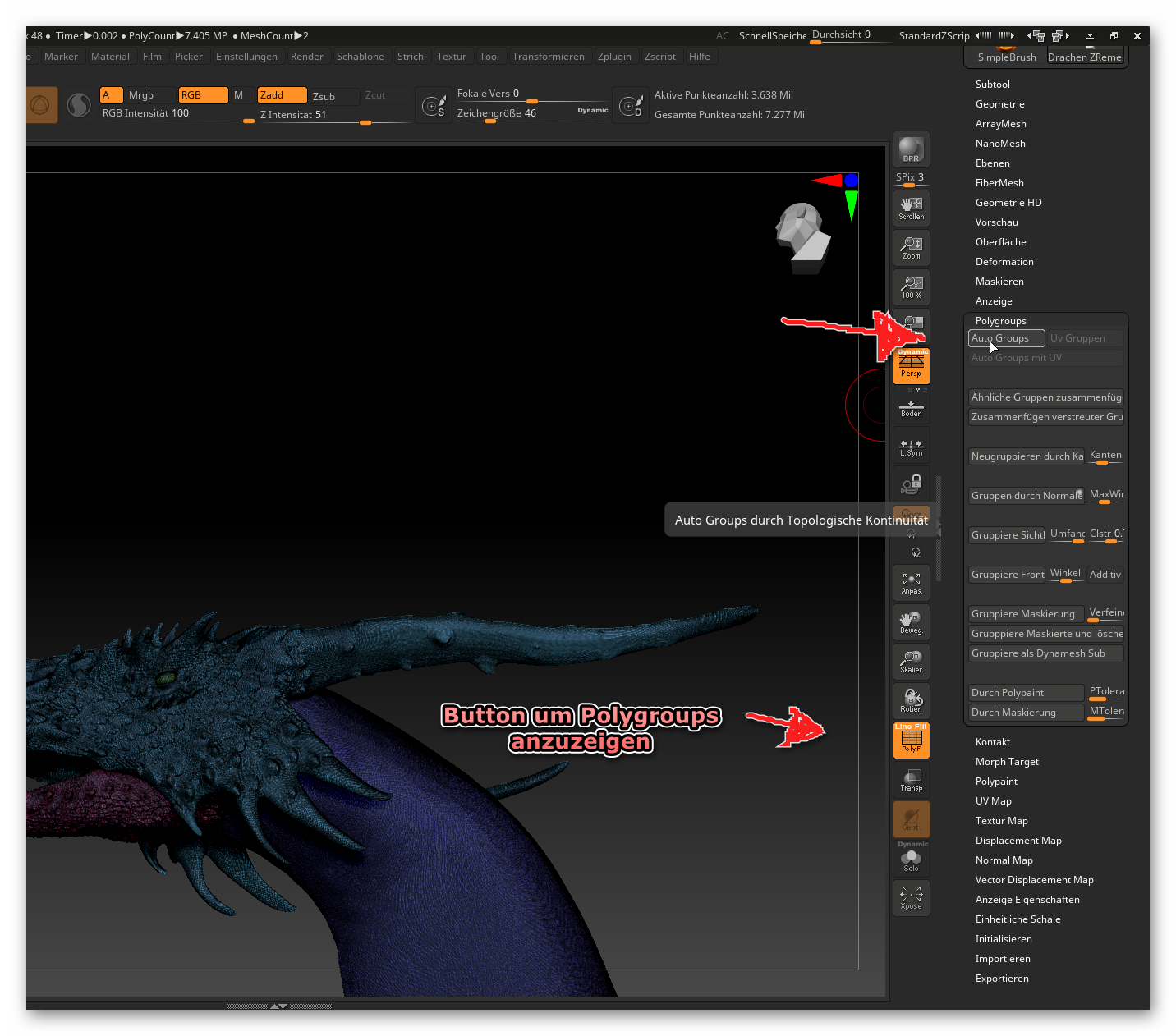This screenshot has width=1176, height=1036.
Task: Collapse the Polygroups section header
Action: (x=1000, y=321)
